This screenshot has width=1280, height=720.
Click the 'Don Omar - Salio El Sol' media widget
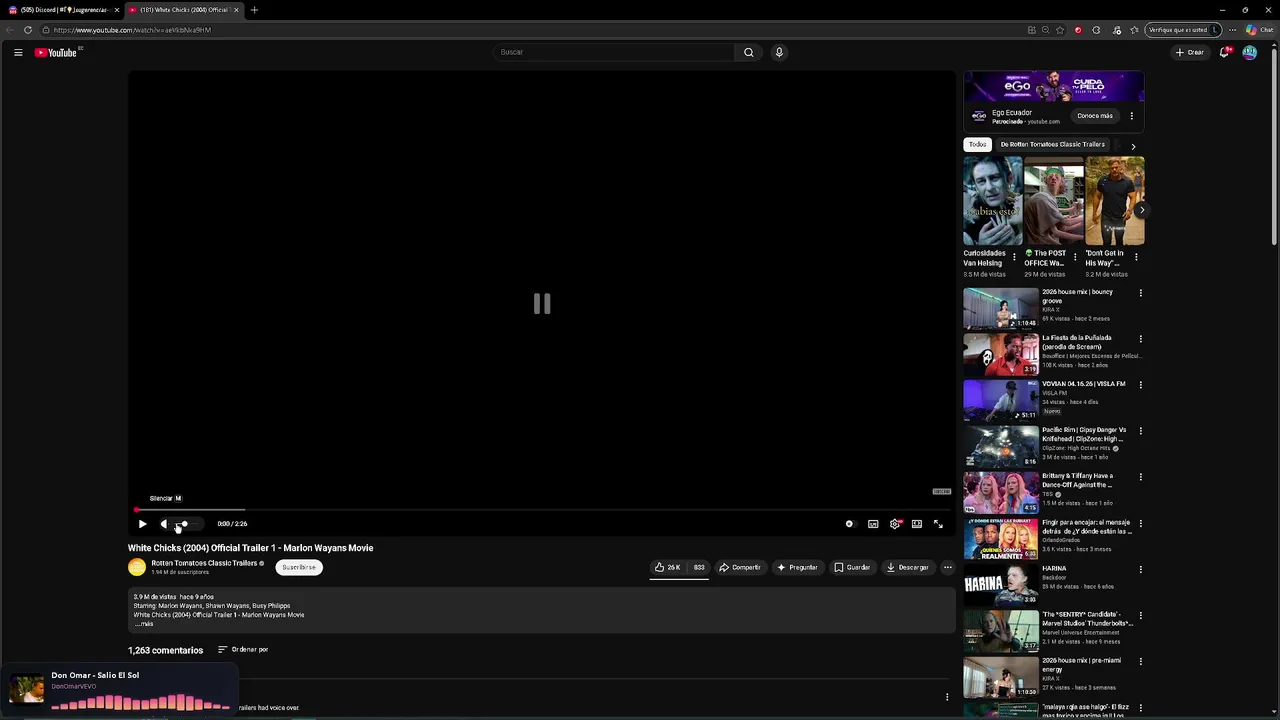[x=120, y=690]
